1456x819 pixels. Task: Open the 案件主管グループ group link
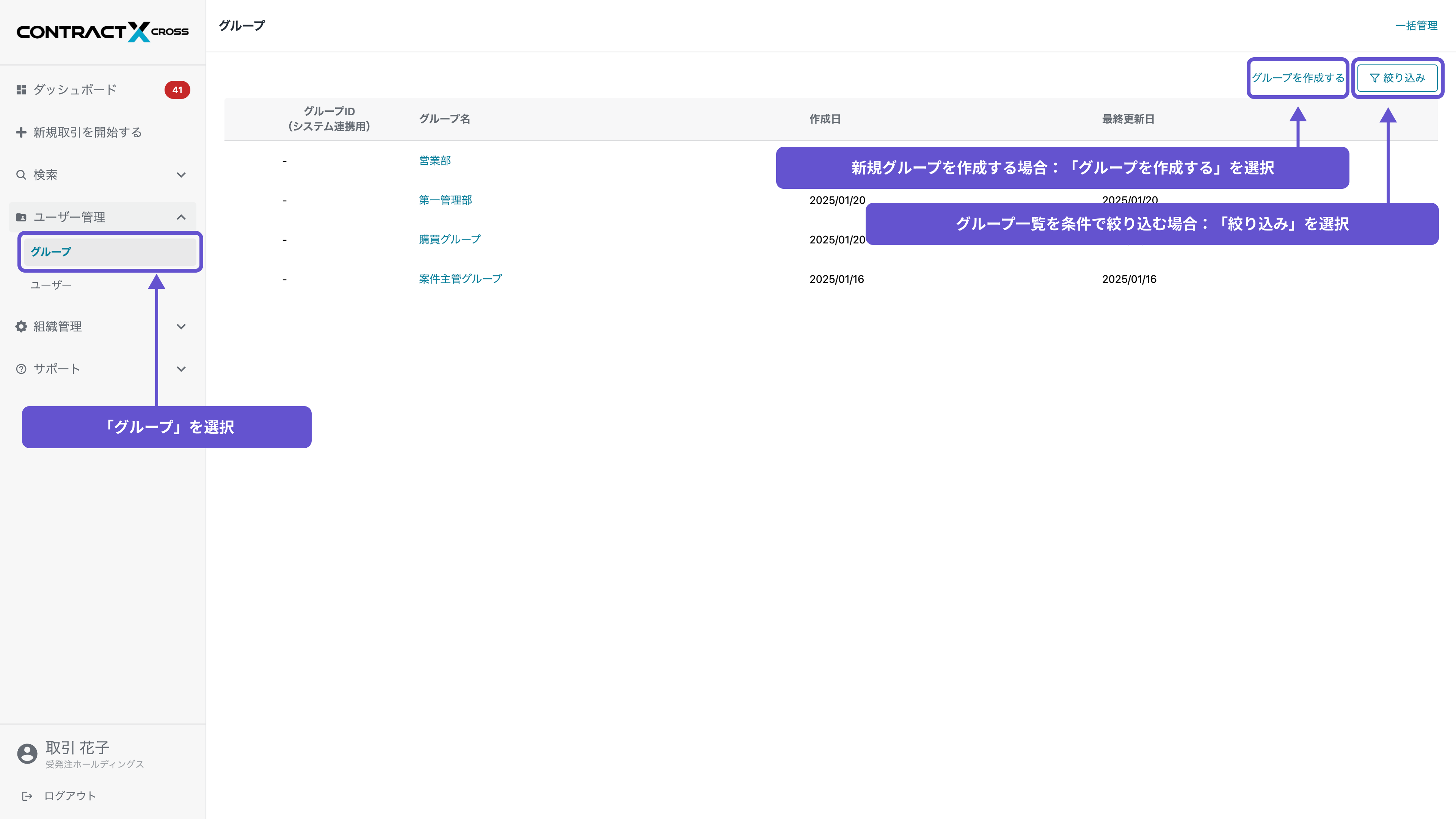(x=460, y=279)
